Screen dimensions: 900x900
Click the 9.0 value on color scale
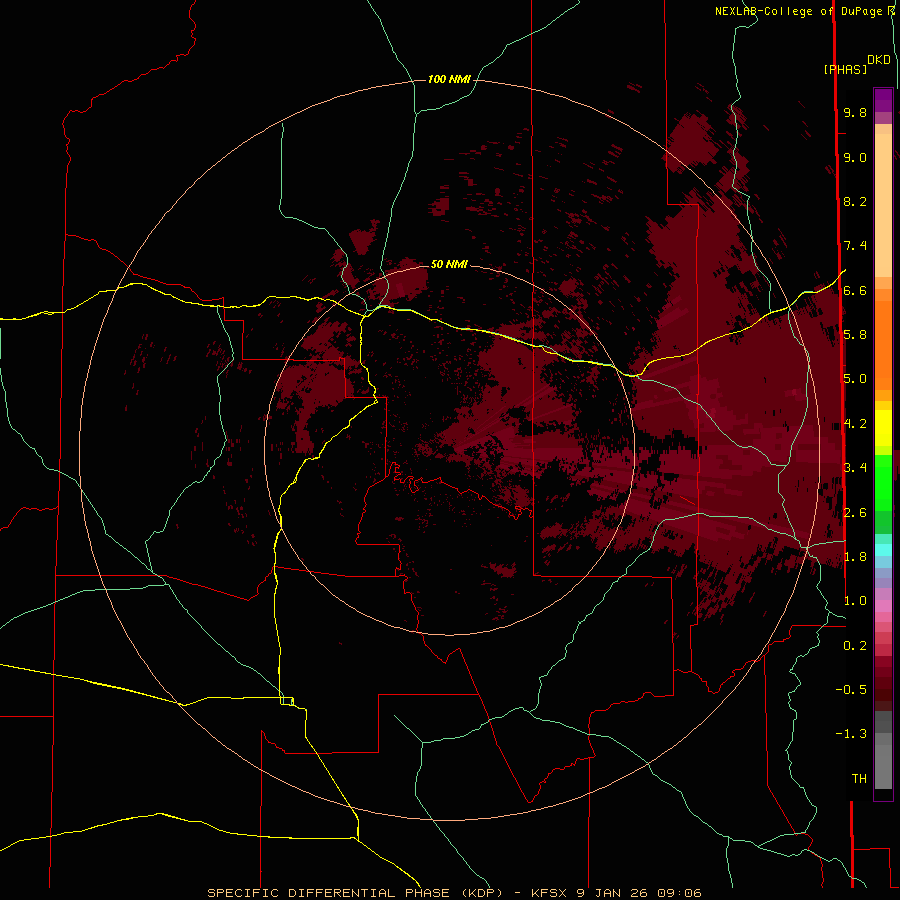[x=855, y=157]
